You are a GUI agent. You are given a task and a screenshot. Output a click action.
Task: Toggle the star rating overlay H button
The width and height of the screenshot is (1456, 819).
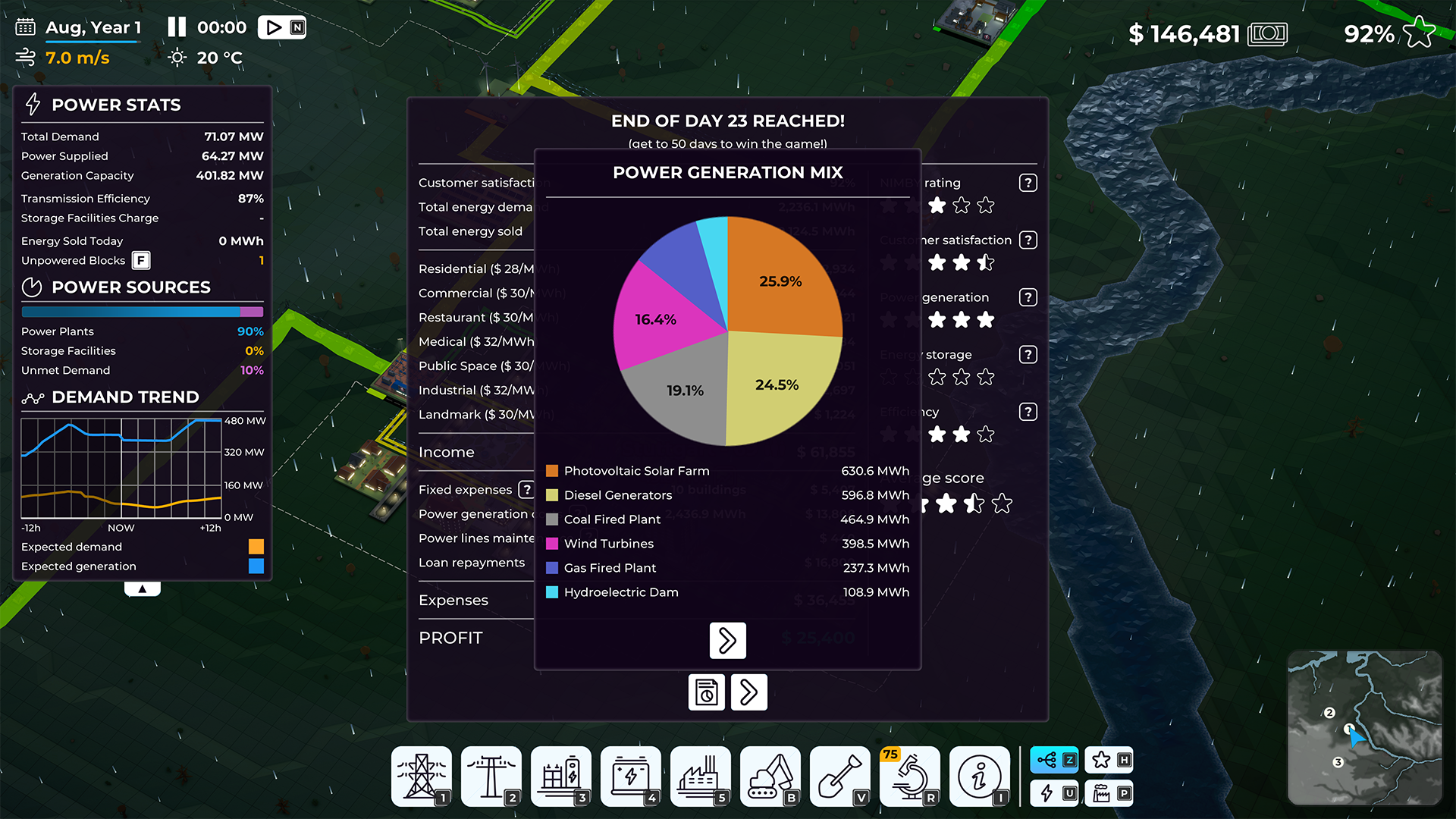[x=1109, y=760]
